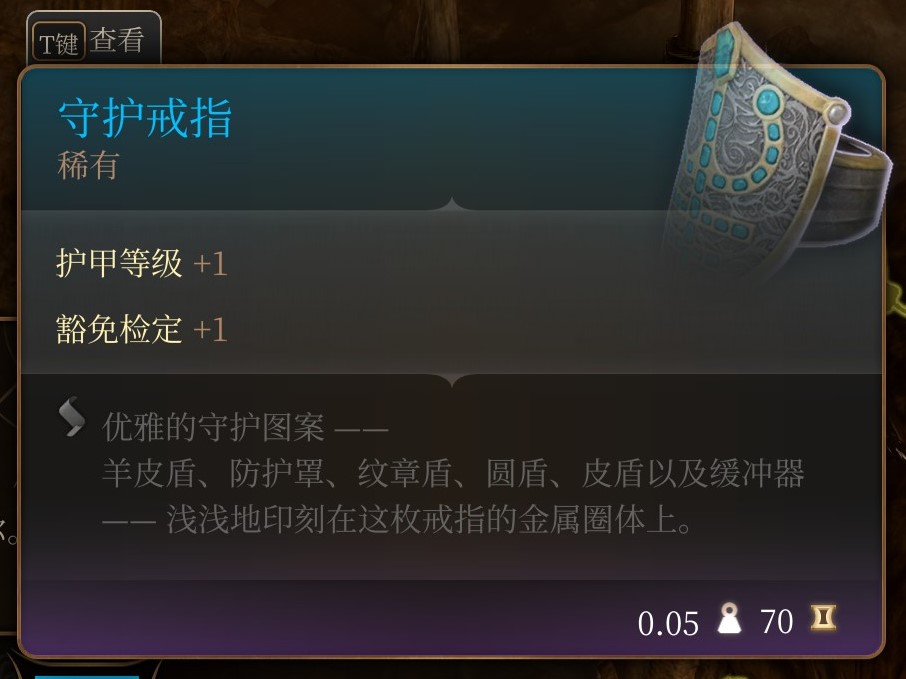Click the upper section divider notch
Screen dimensions: 906x679
click(452, 205)
